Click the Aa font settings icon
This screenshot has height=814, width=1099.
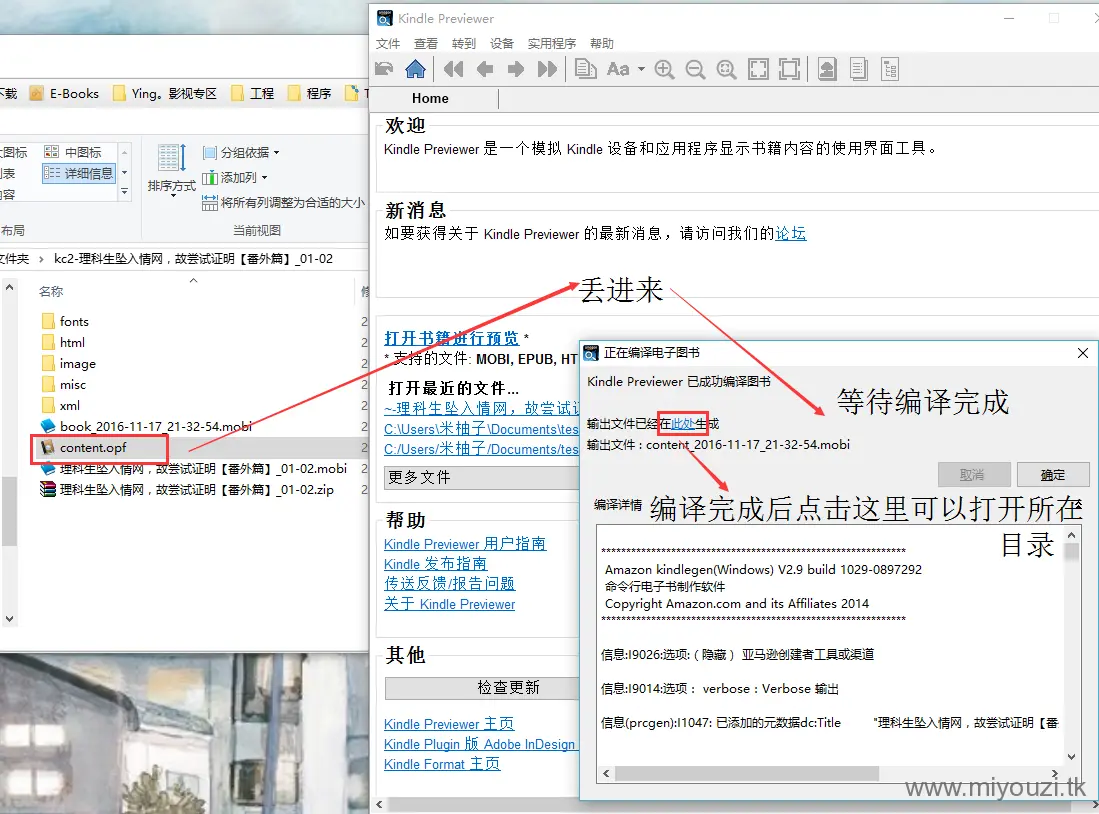coord(617,69)
